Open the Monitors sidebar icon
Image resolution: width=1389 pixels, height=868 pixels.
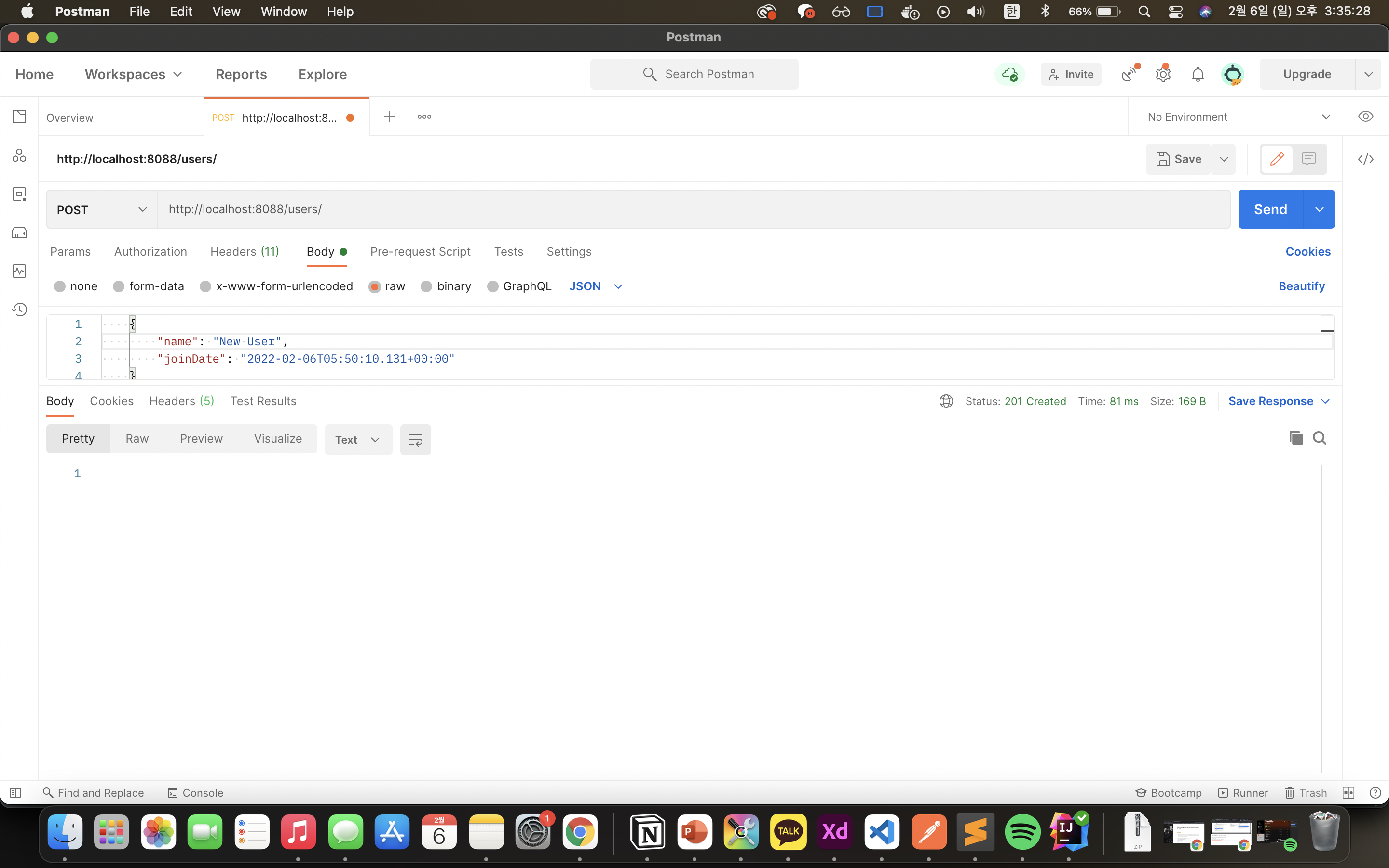(19, 271)
